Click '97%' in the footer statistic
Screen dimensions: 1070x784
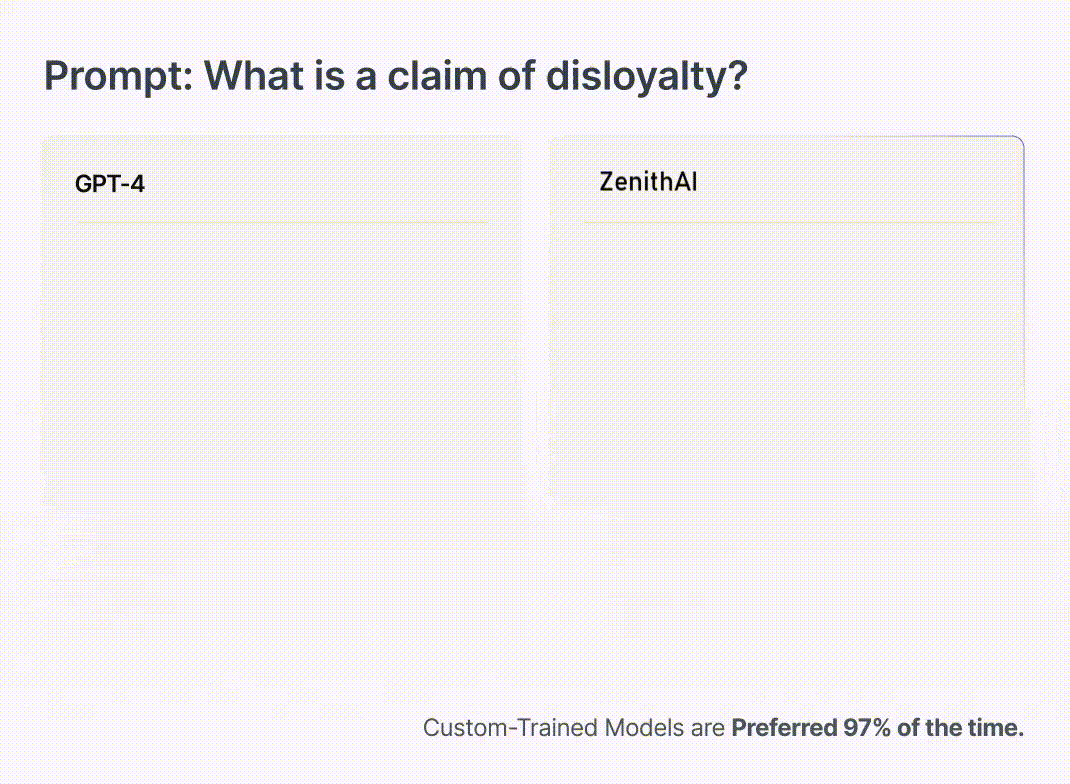pos(867,727)
